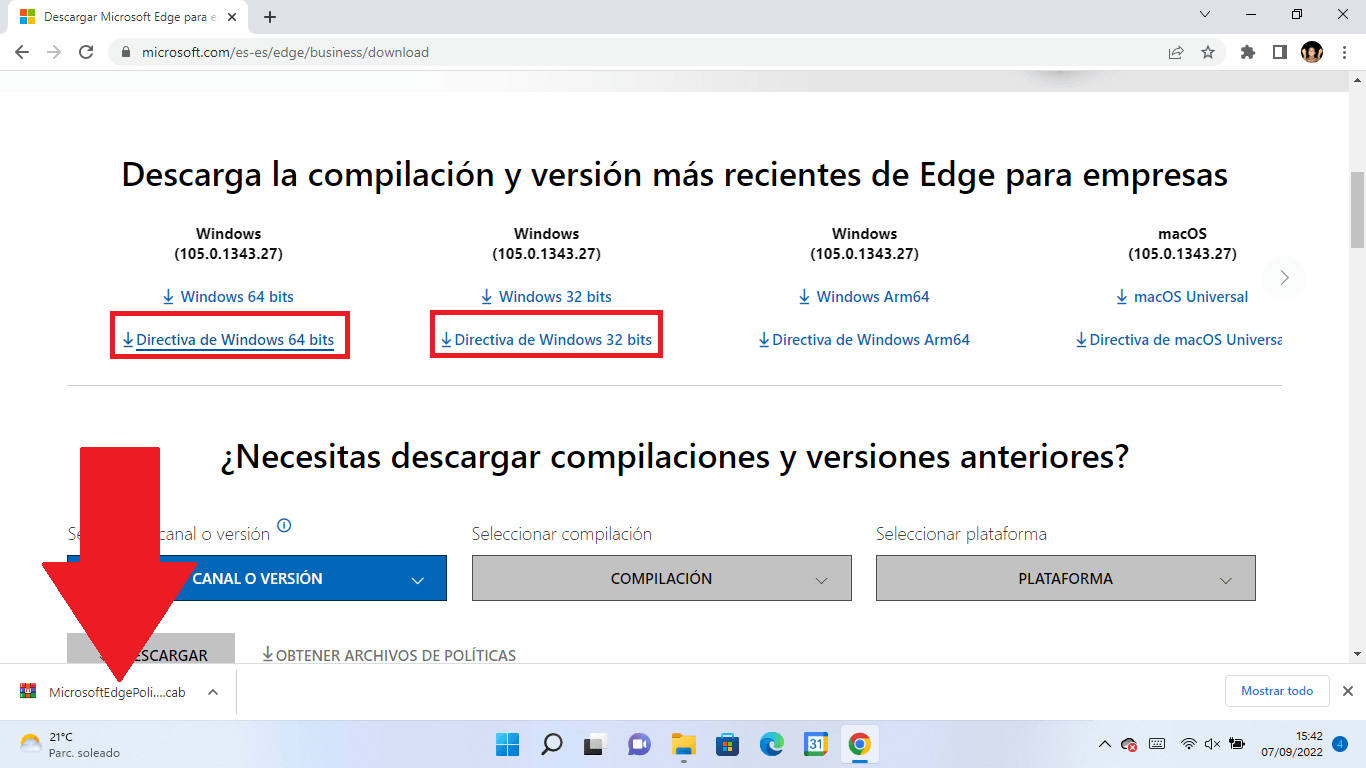1366x768 pixels.
Task: Click Directiva de macOS Universal link
Action: (x=1179, y=340)
